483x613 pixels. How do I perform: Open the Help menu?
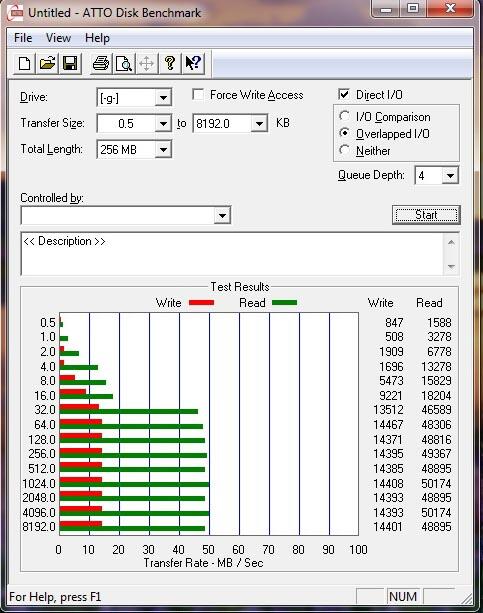97,38
